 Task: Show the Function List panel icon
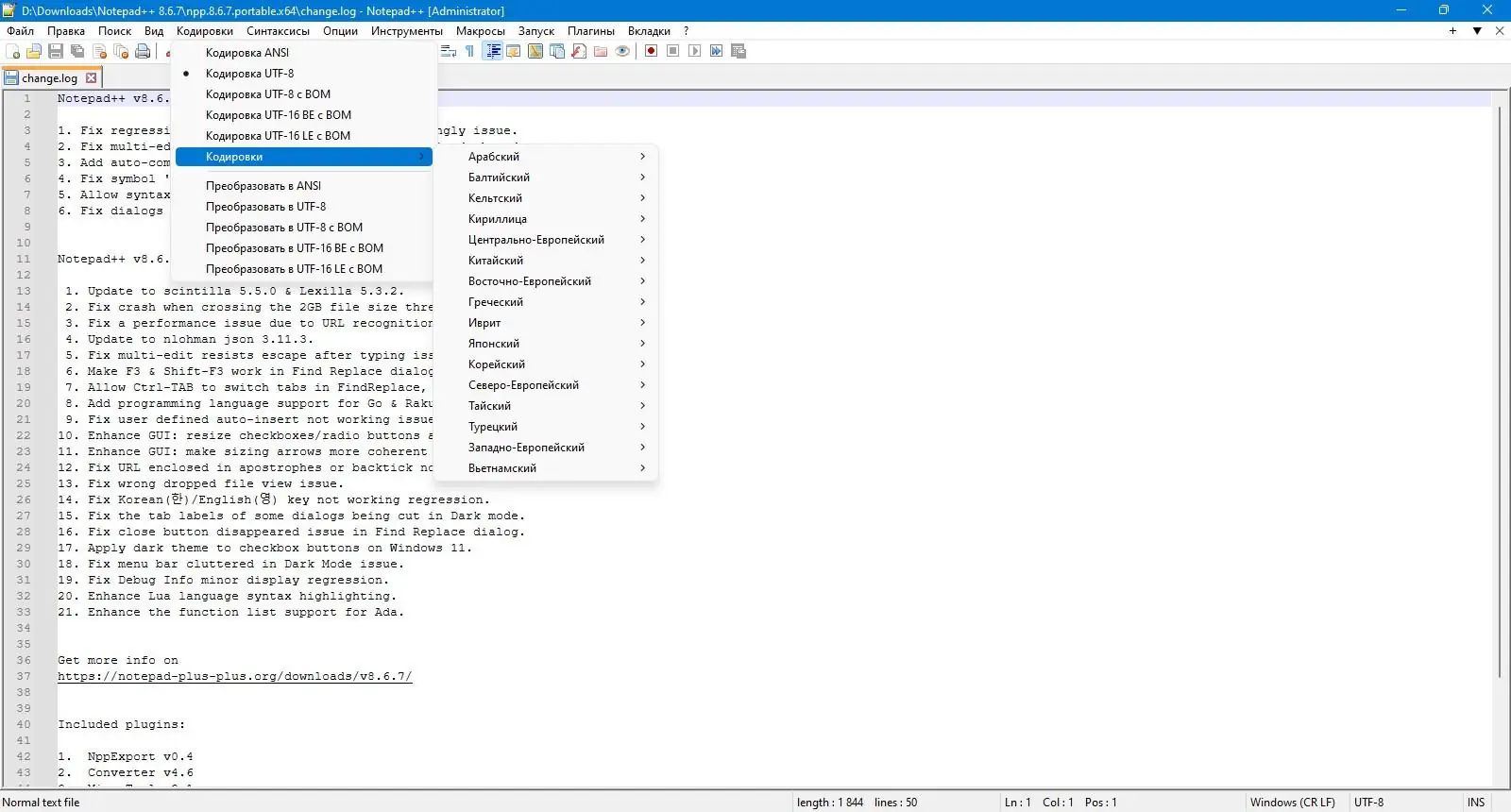tap(579, 51)
